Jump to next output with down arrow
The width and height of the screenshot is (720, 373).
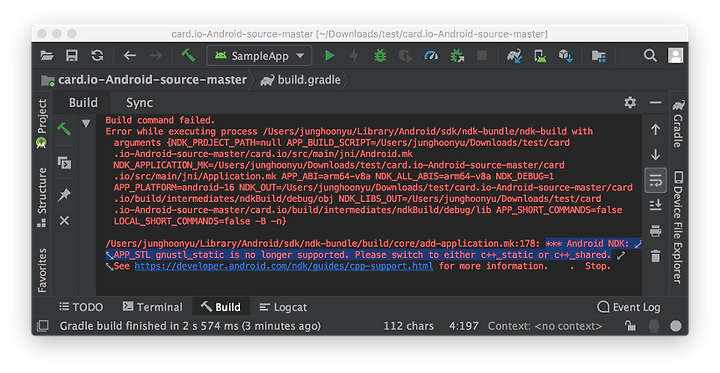coord(655,155)
